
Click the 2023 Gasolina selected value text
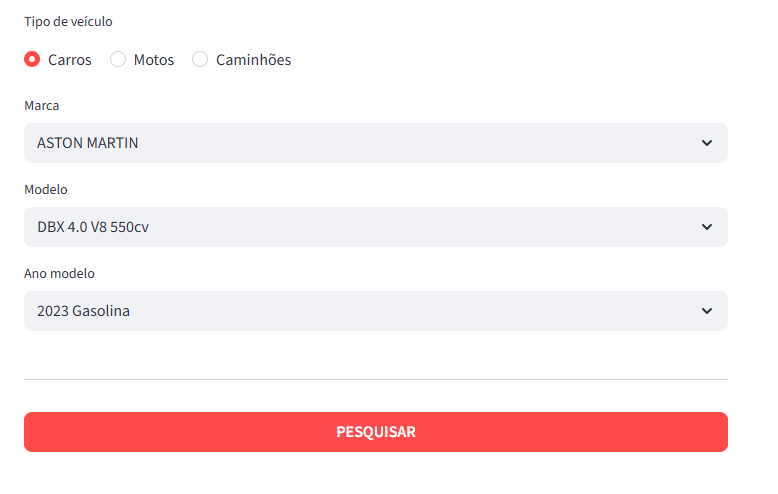(x=84, y=311)
